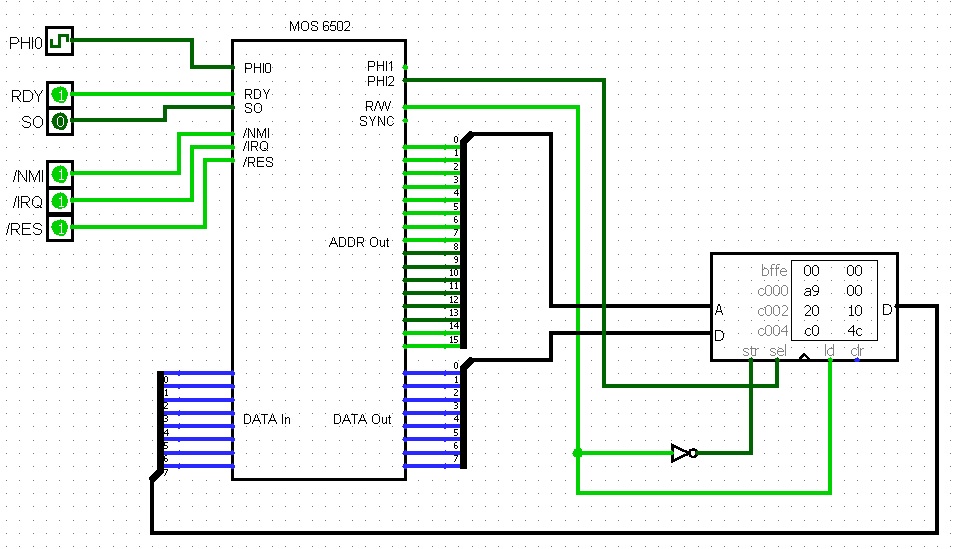Click the RAM sel port
Image resolution: width=961 pixels, height=549 pixels.
tap(777, 351)
